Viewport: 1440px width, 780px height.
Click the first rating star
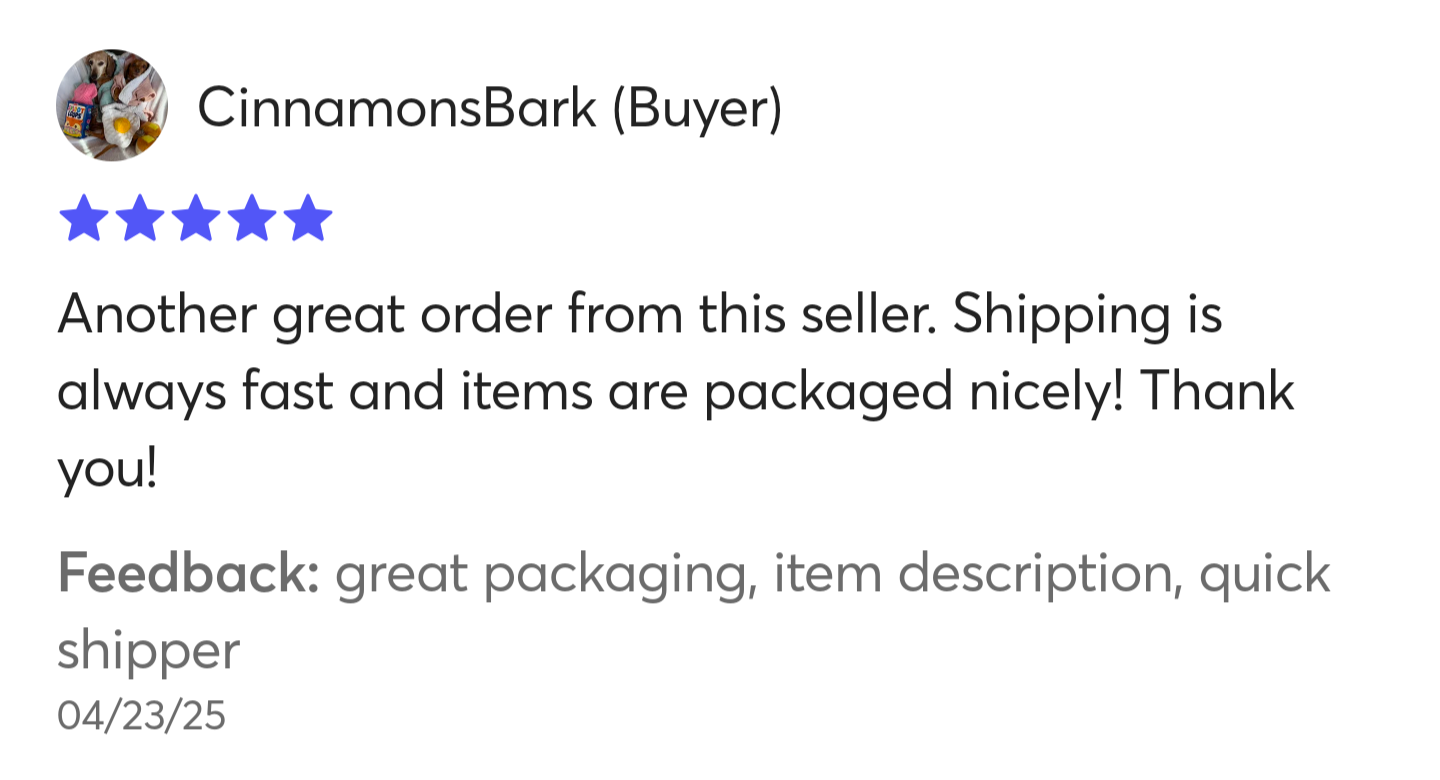pyautogui.click(x=83, y=218)
